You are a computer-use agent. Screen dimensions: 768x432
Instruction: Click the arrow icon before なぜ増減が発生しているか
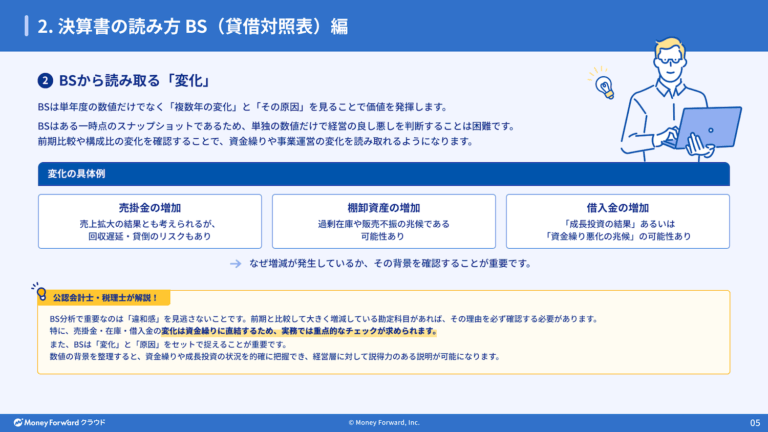[x=236, y=264]
